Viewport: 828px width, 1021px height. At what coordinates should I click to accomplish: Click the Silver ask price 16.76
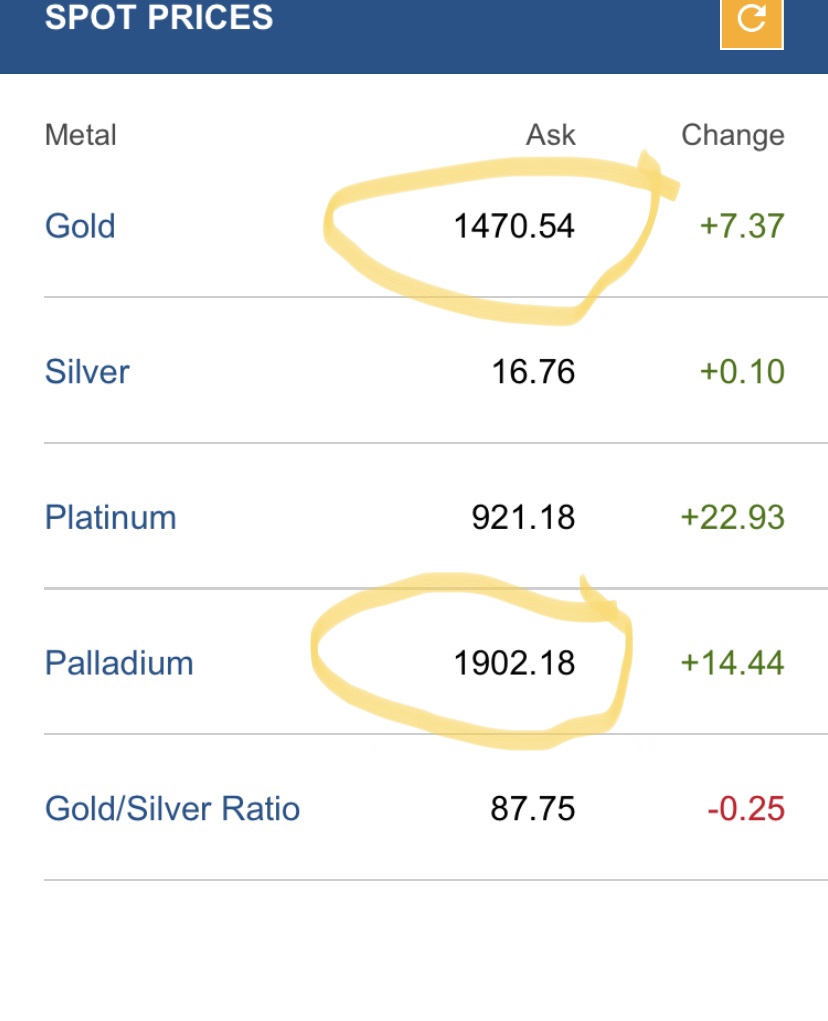pyautogui.click(x=533, y=372)
